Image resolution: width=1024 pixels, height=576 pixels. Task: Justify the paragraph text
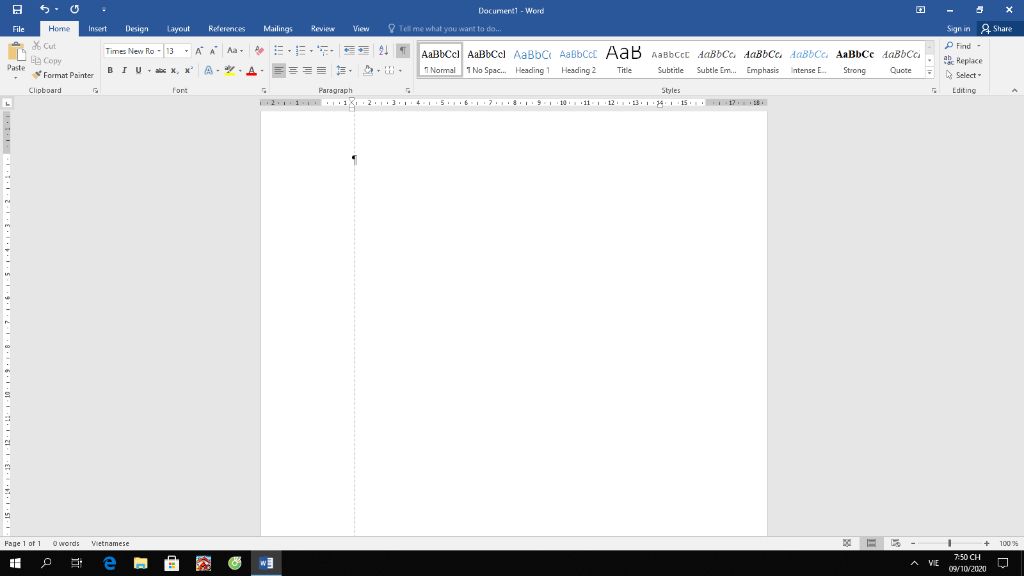[x=321, y=71]
